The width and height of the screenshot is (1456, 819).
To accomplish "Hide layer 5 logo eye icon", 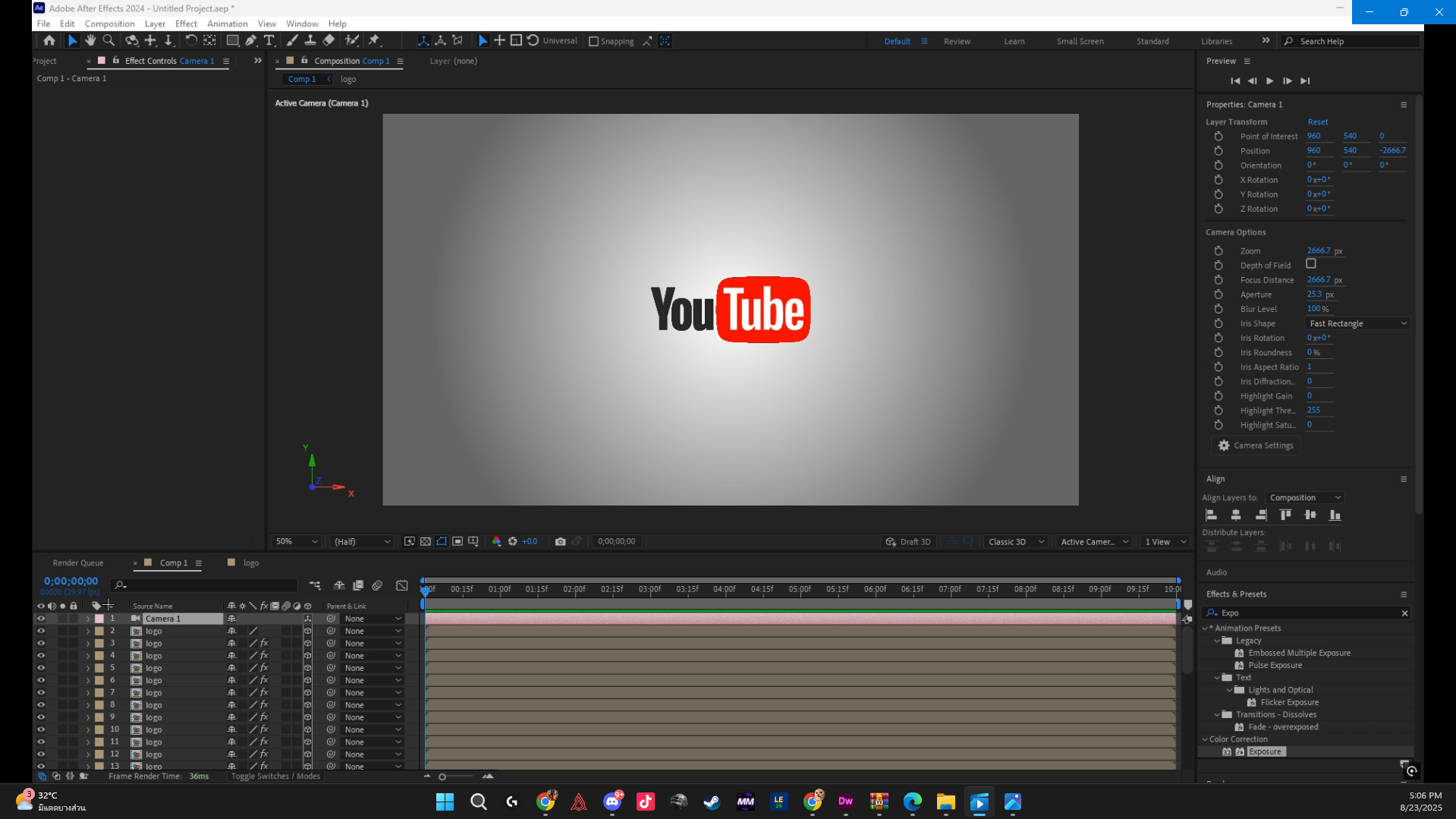I will [x=41, y=668].
